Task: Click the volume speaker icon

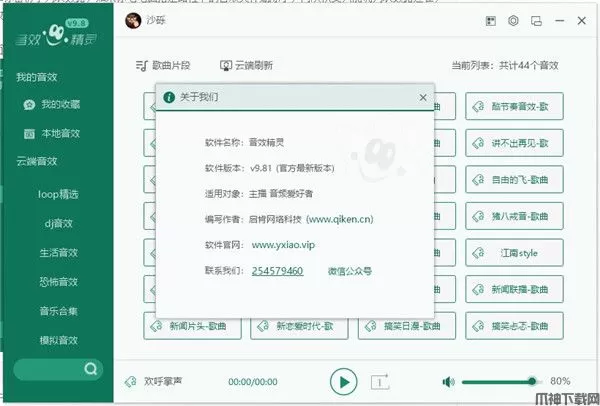Action: coord(448,382)
